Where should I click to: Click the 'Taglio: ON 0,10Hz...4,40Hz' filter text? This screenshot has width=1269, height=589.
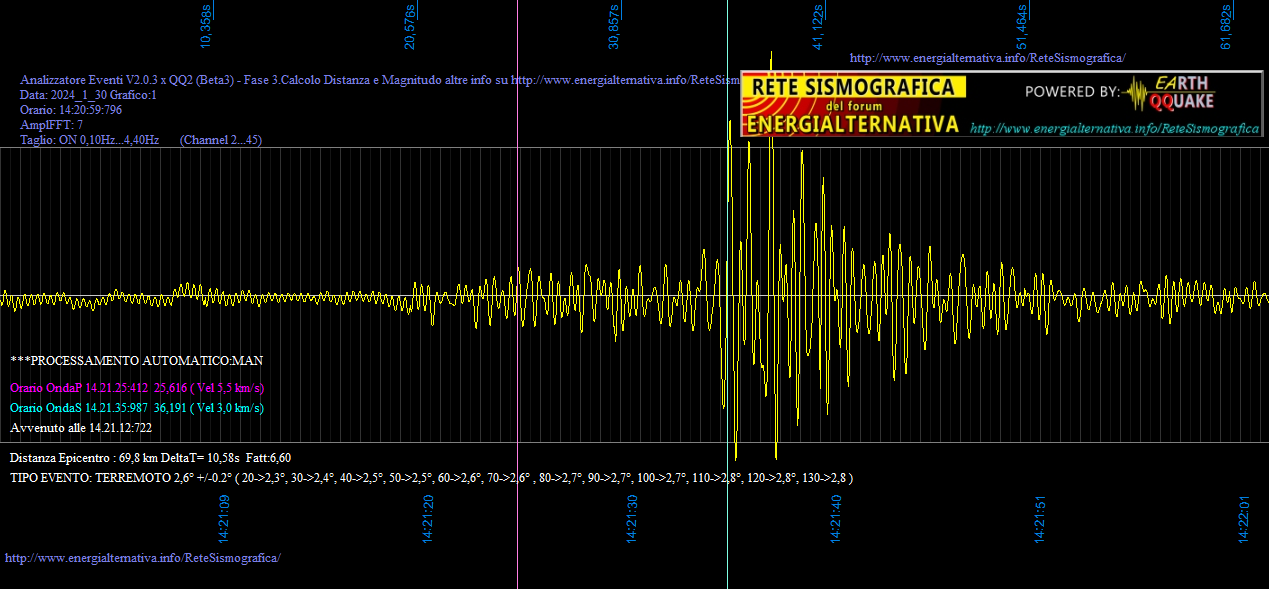point(90,140)
